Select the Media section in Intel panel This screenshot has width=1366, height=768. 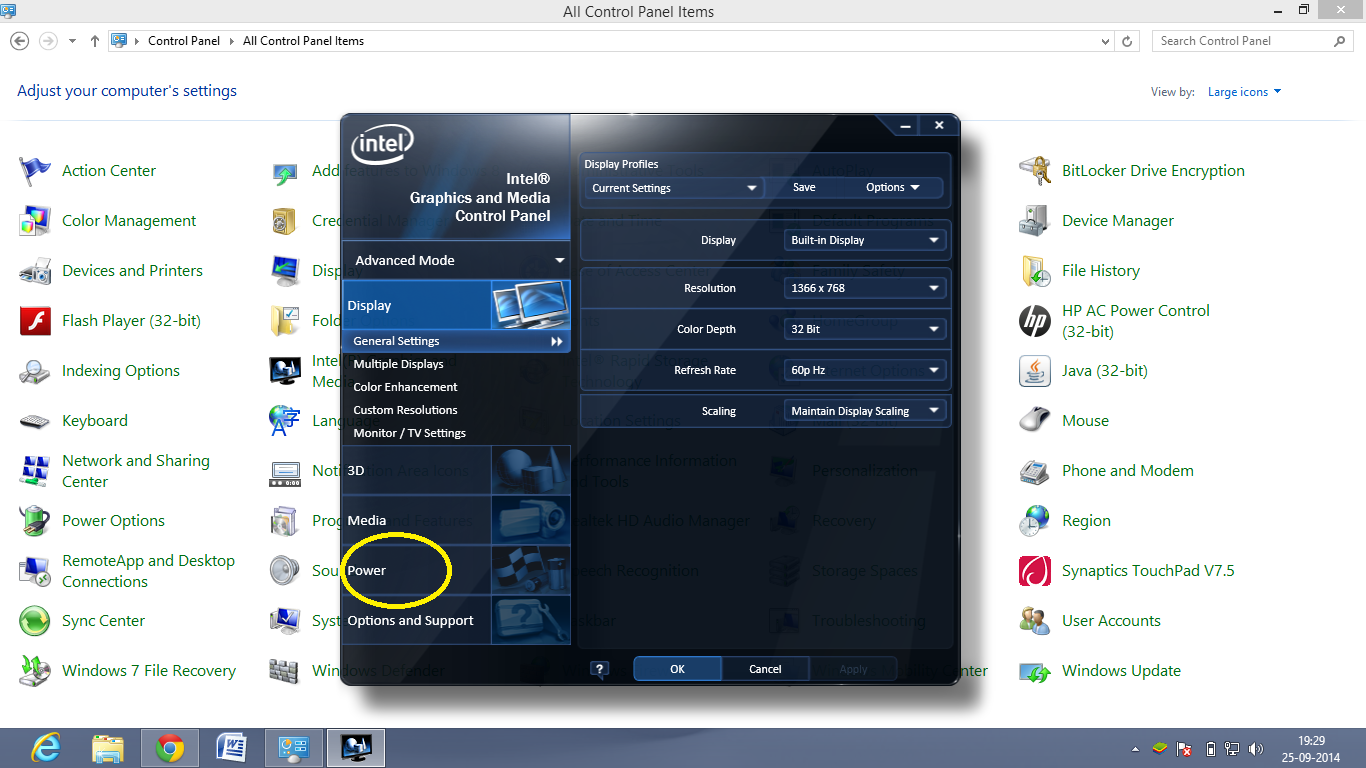456,520
